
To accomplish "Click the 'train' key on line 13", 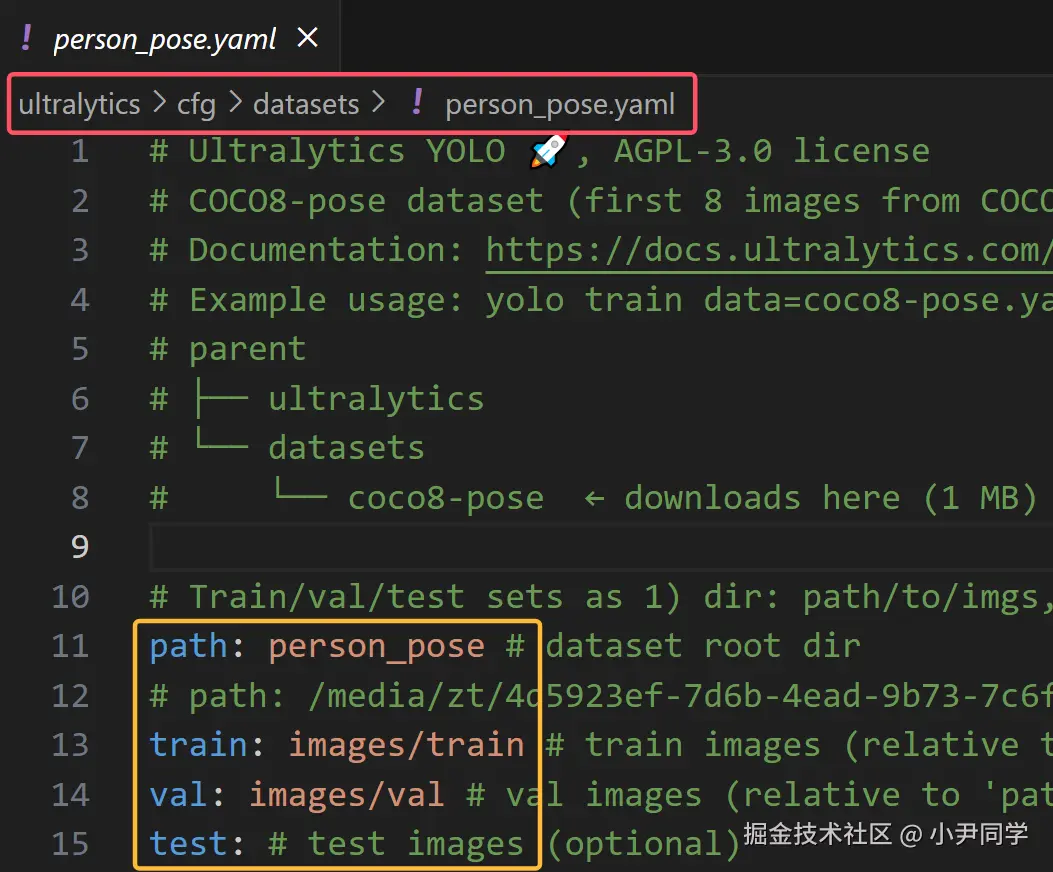I will (x=198, y=745).
